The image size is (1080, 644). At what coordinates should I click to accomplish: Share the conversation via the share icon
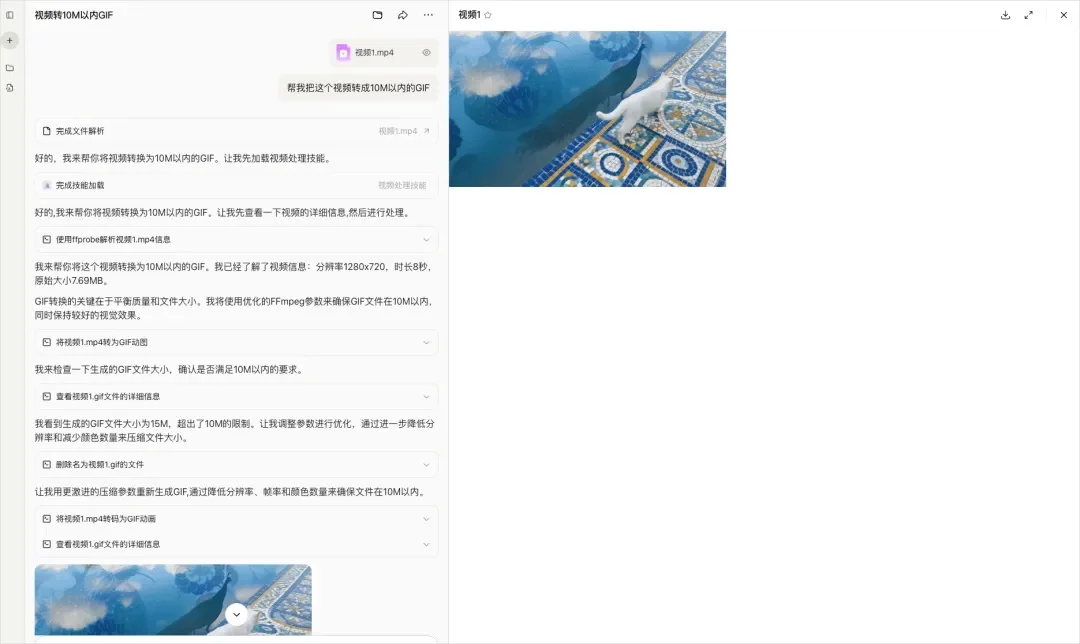pyautogui.click(x=400, y=15)
